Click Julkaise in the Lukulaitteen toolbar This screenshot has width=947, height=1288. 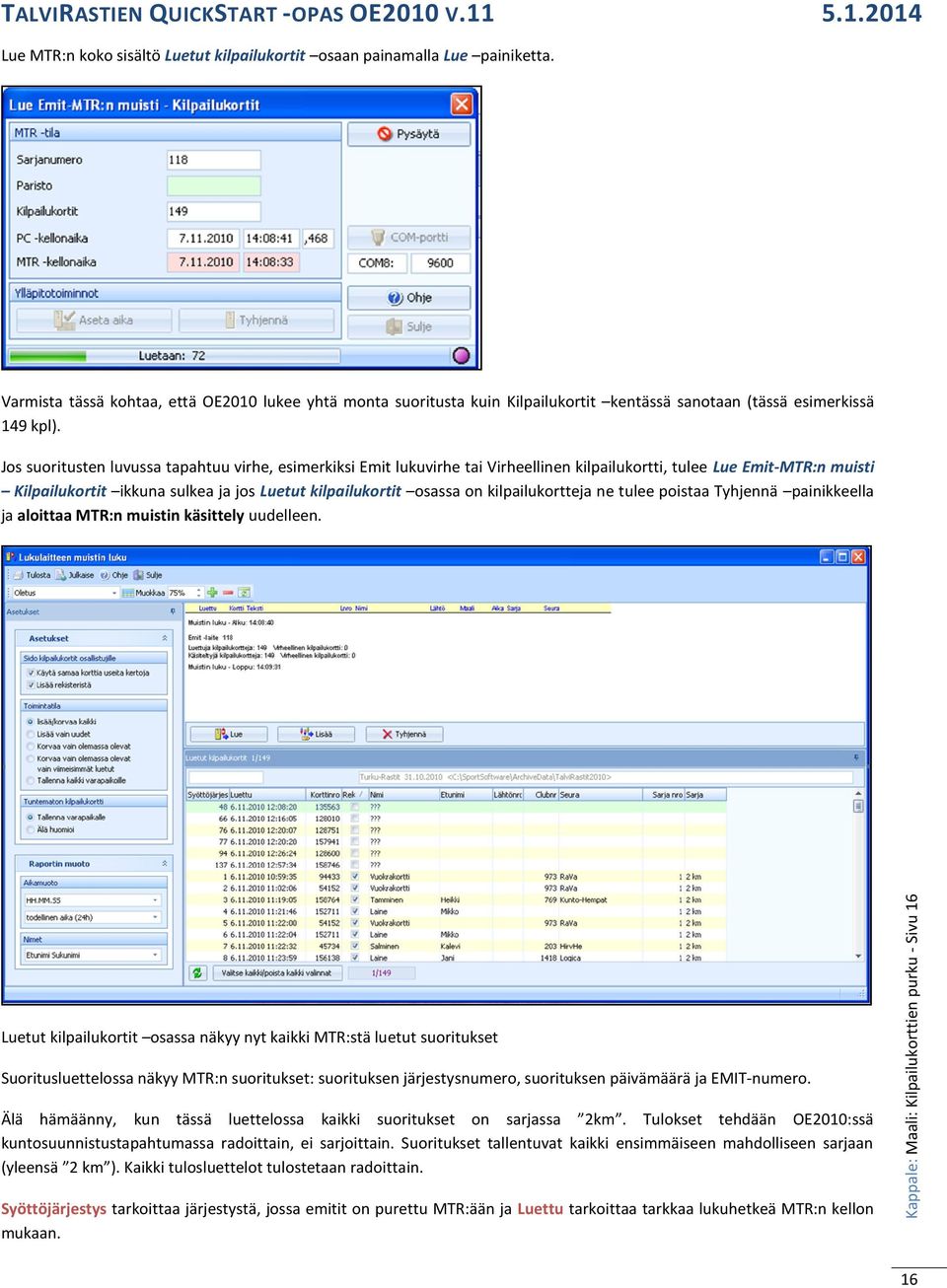(x=75, y=575)
